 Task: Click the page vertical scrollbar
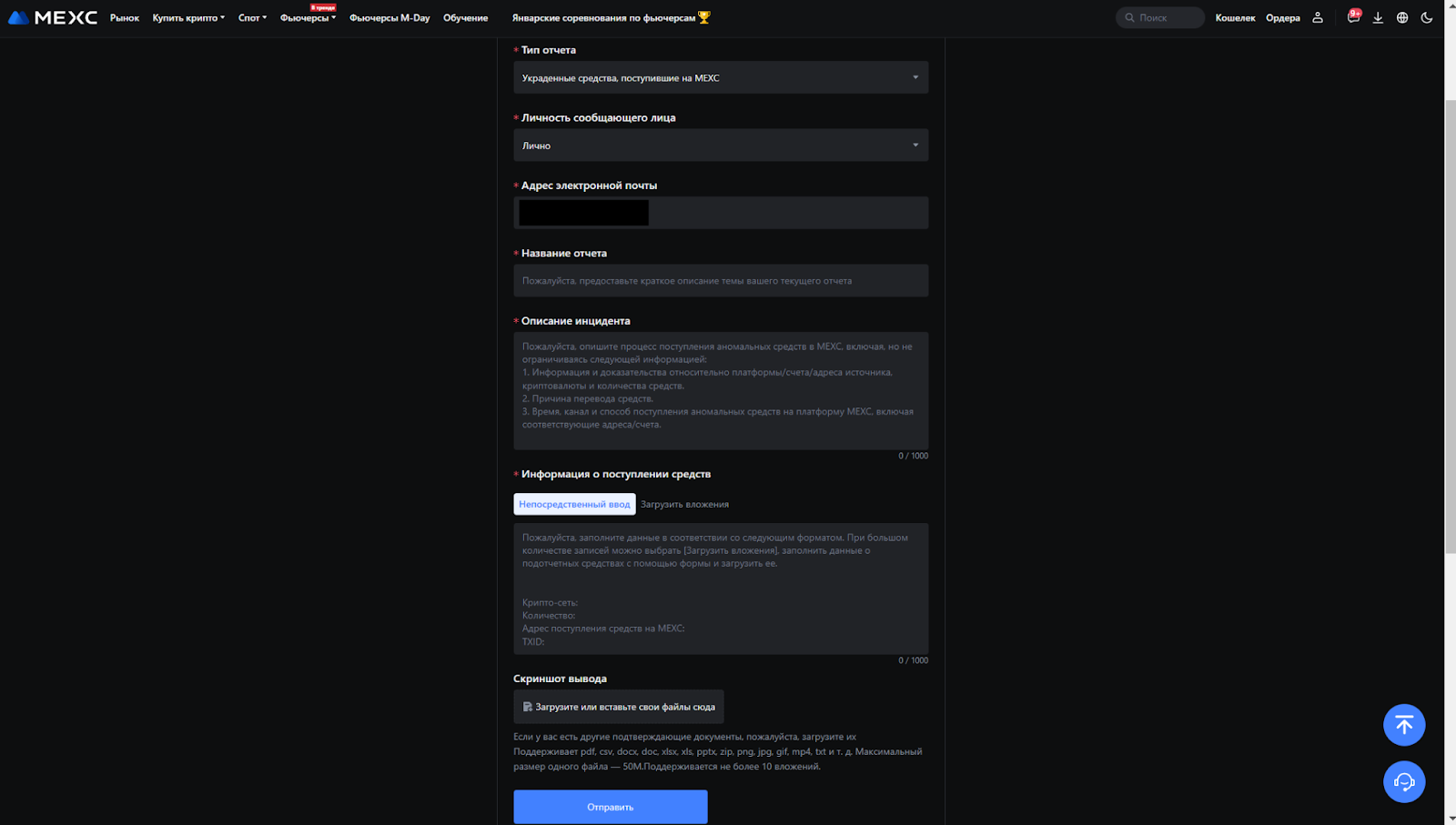[x=1450, y=327]
